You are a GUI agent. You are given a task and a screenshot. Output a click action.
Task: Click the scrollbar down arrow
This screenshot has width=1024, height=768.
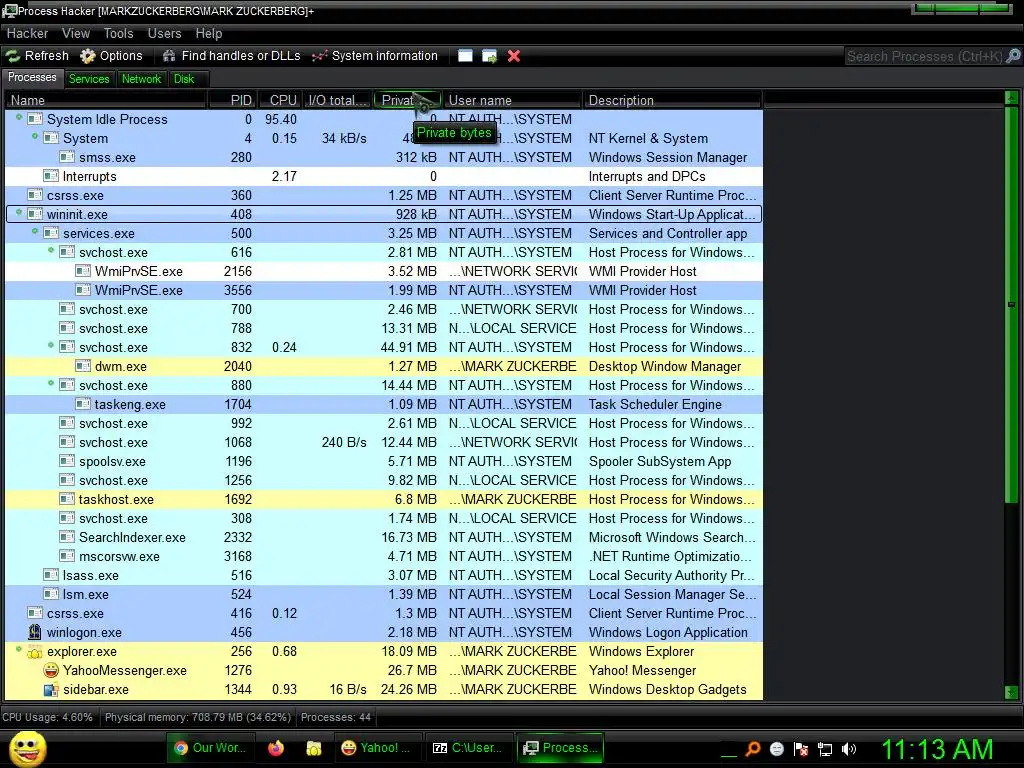coord(1011,692)
